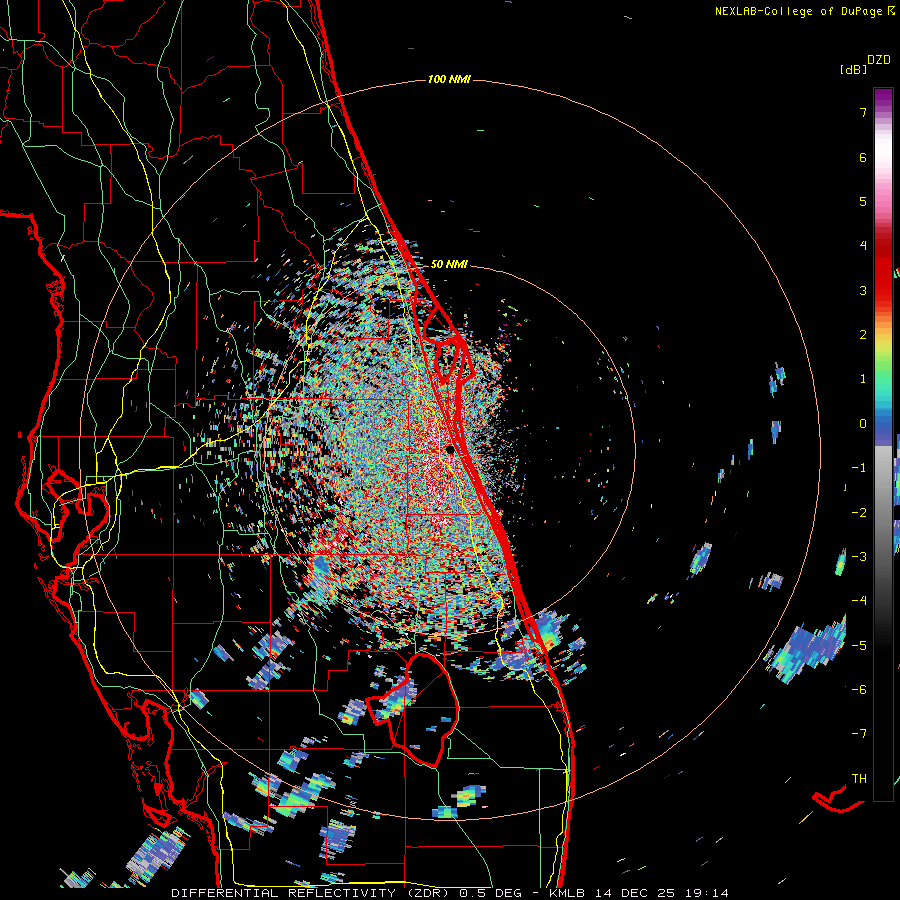Click the -2 dB scale tick label

pyautogui.click(x=859, y=513)
